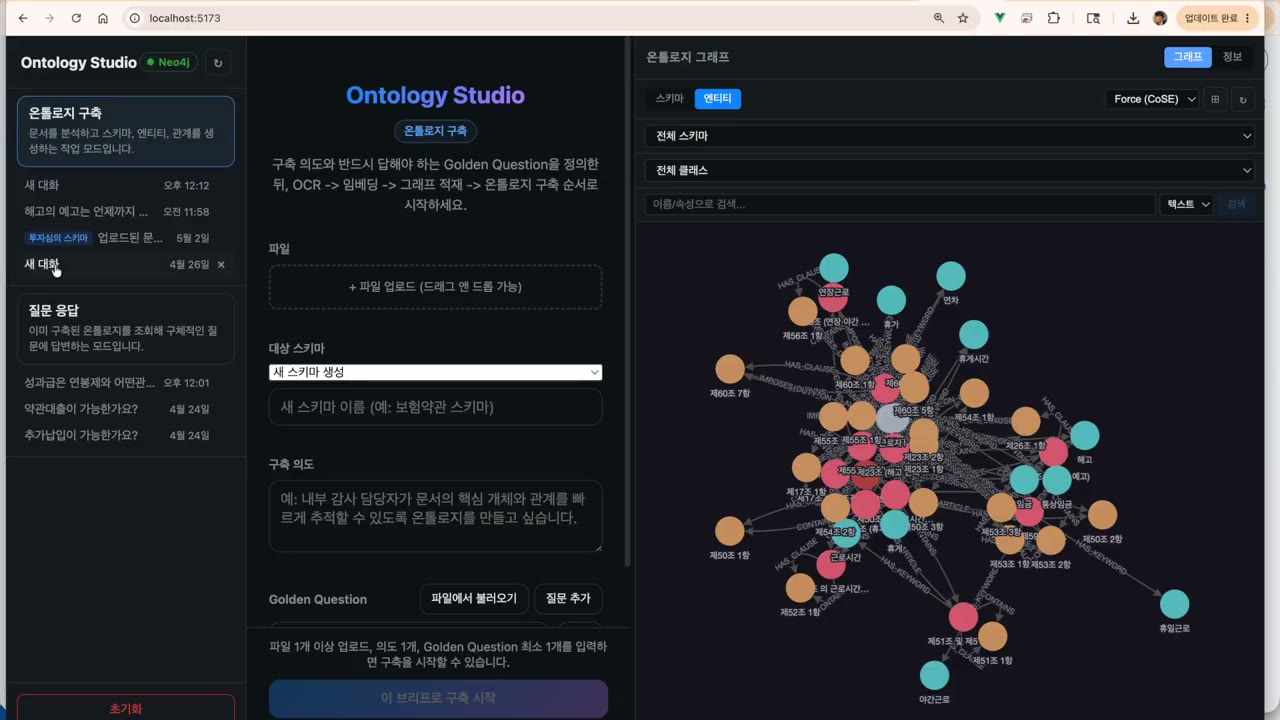This screenshot has height=720, width=1280.
Task: View site information for localhost
Action: 135,18
